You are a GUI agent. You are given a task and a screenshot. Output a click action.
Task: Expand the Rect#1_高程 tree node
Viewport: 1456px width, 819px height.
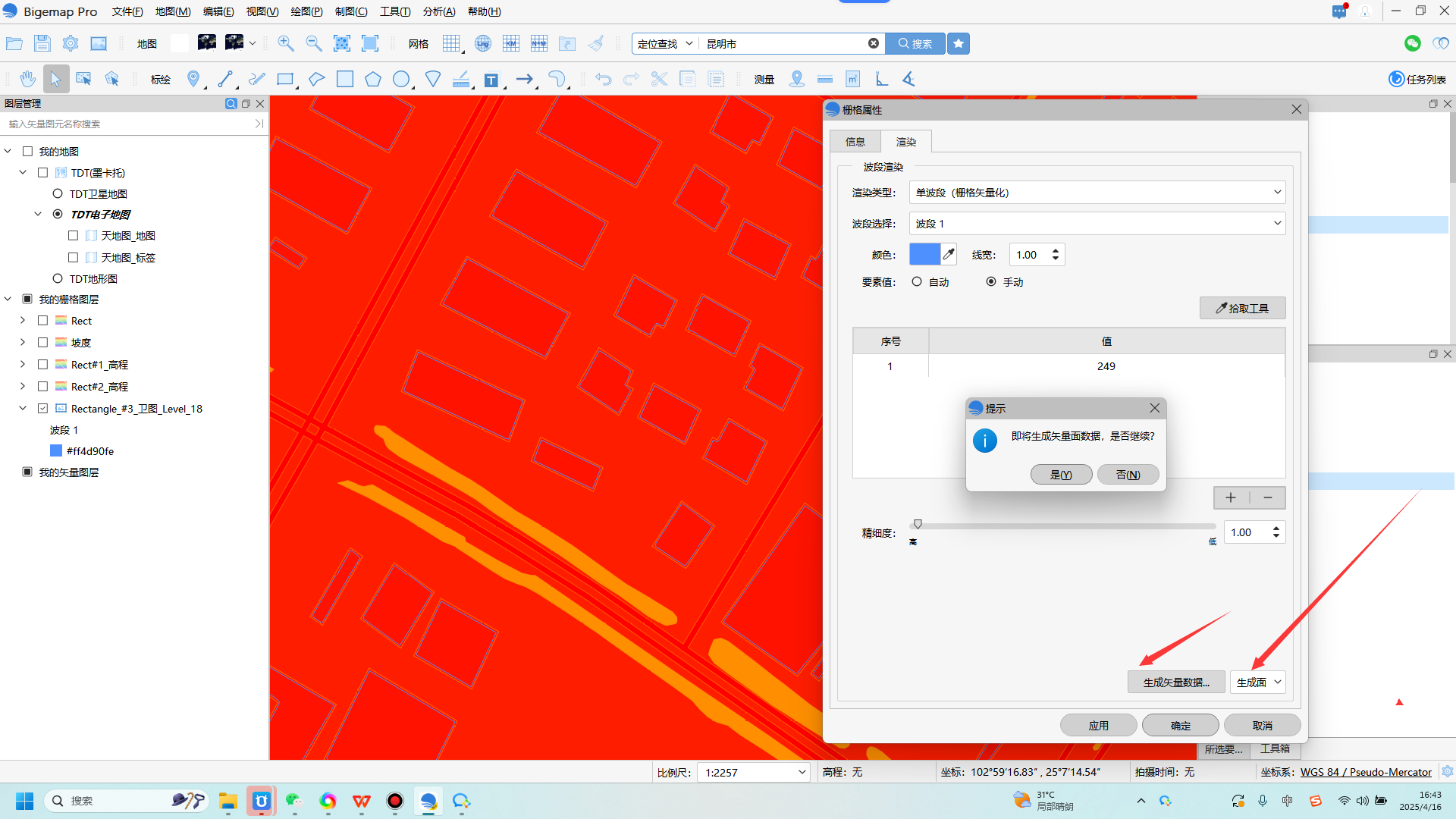click(23, 365)
